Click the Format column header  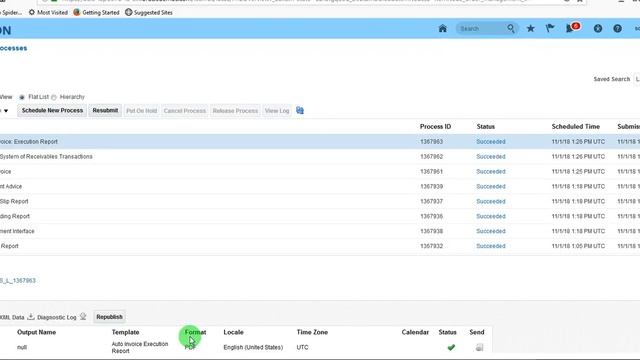196,332
